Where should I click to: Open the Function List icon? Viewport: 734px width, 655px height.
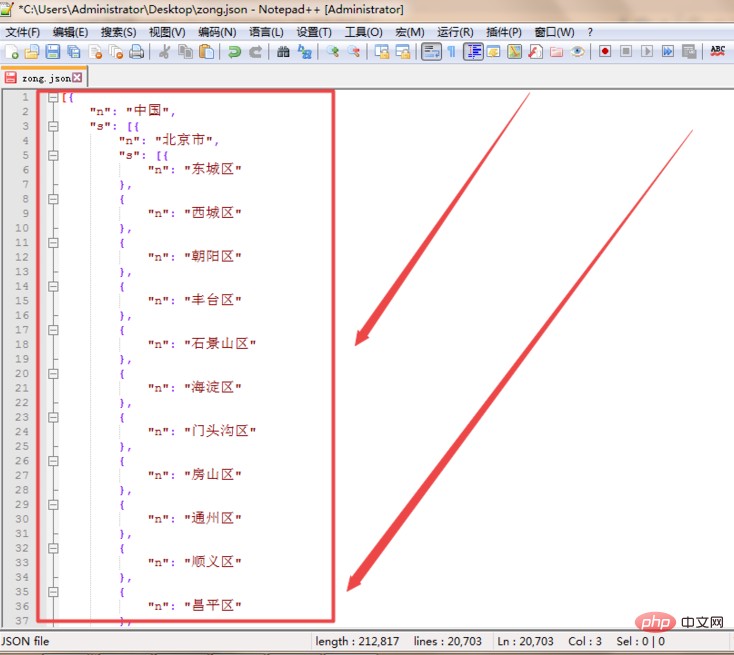[535, 52]
